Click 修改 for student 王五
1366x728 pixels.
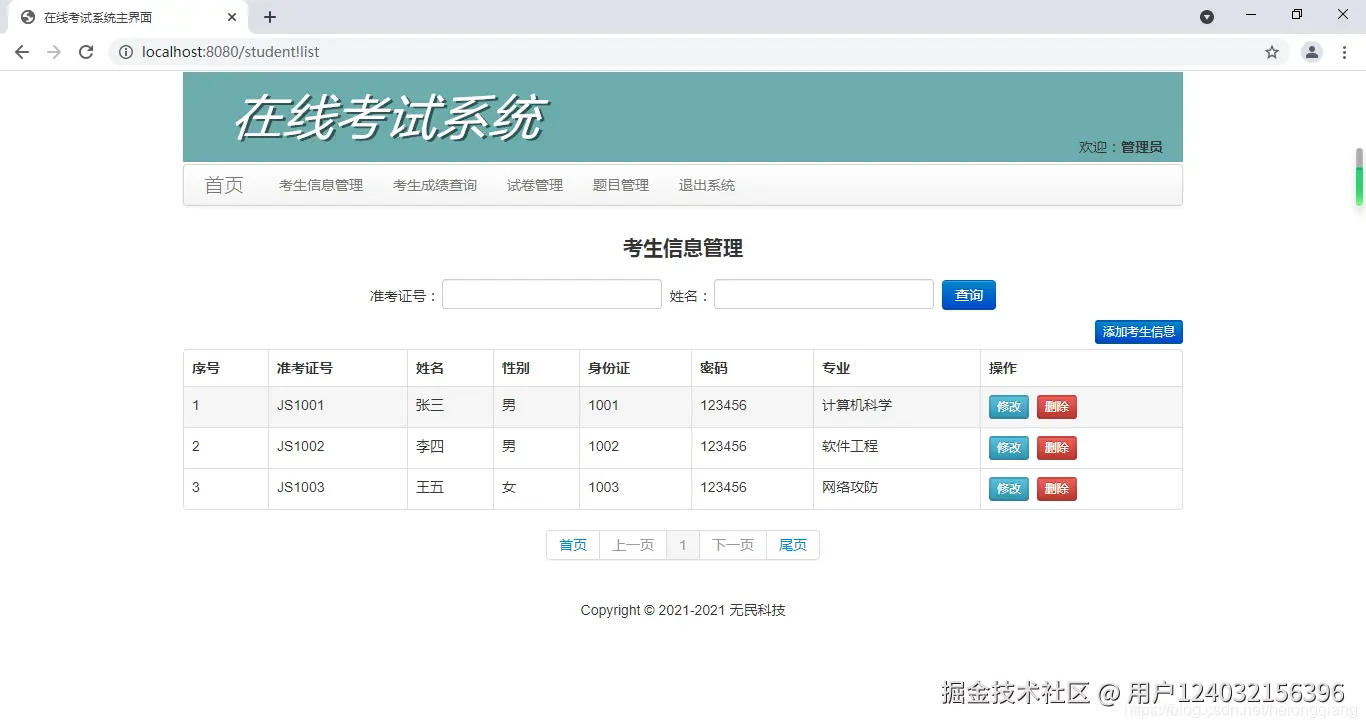(x=1009, y=489)
